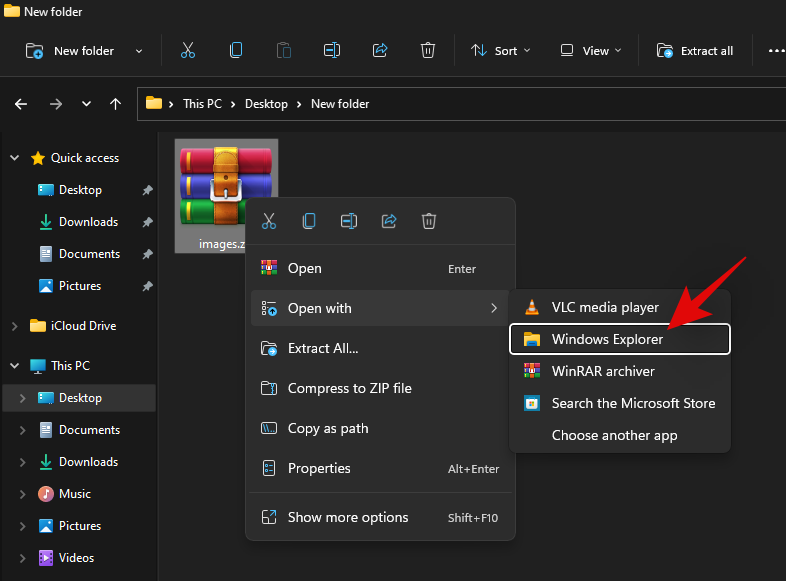Expand the iCloud Drive tree node
This screenshot has width=786, height=581.
point(14,326)
